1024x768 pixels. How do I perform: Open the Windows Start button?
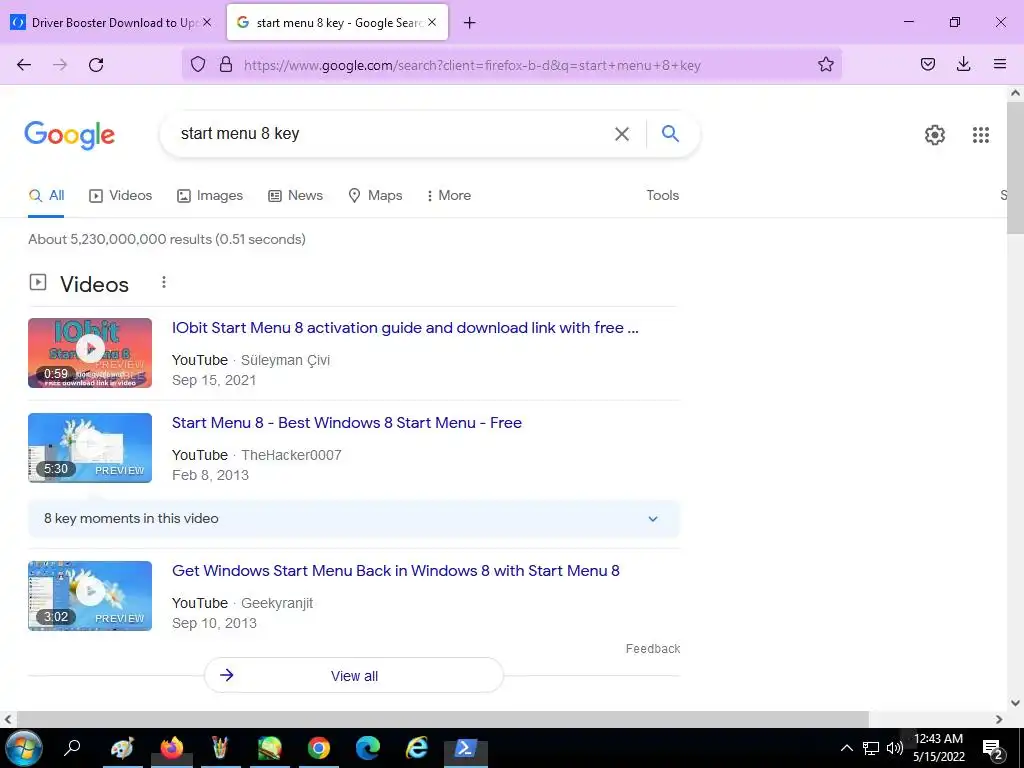(x=24, y=748)
